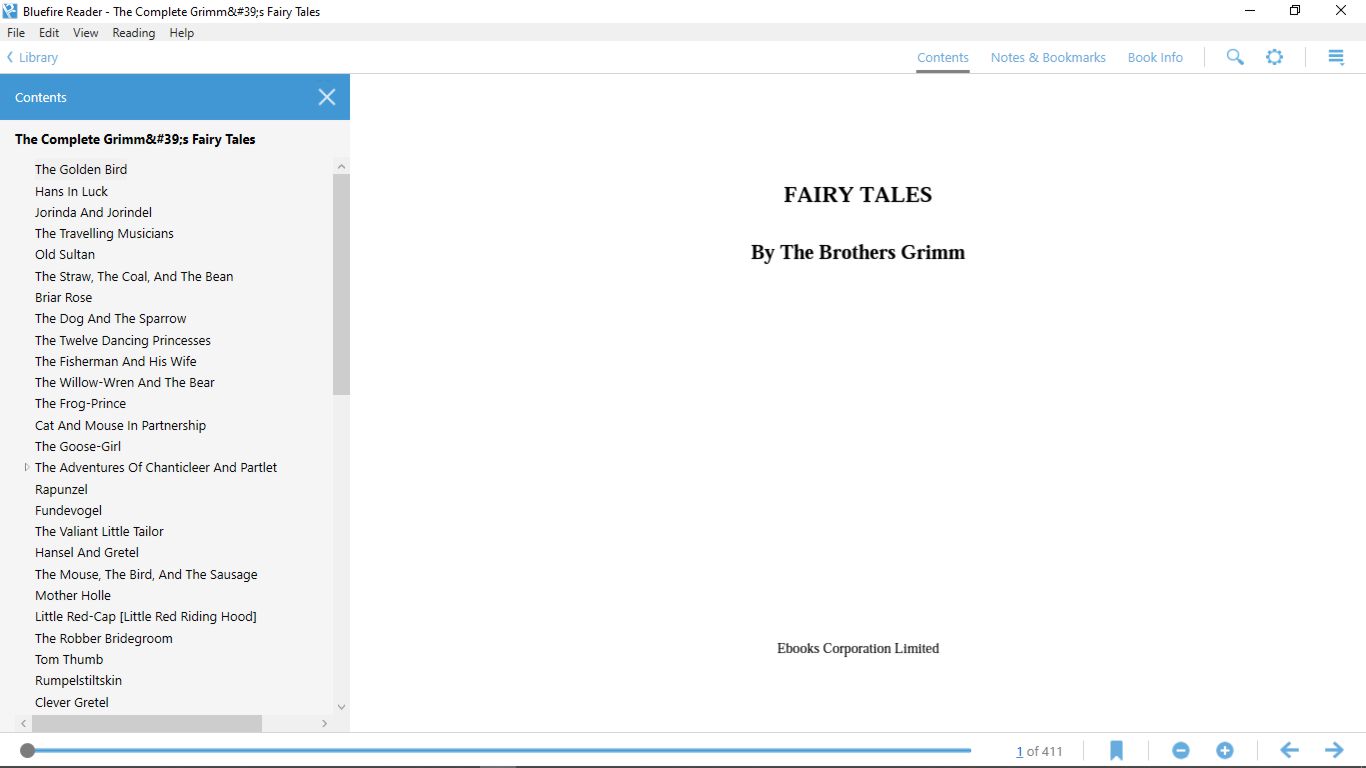Click the page progress slider handle
The image size is (1366, 768).
28,750
